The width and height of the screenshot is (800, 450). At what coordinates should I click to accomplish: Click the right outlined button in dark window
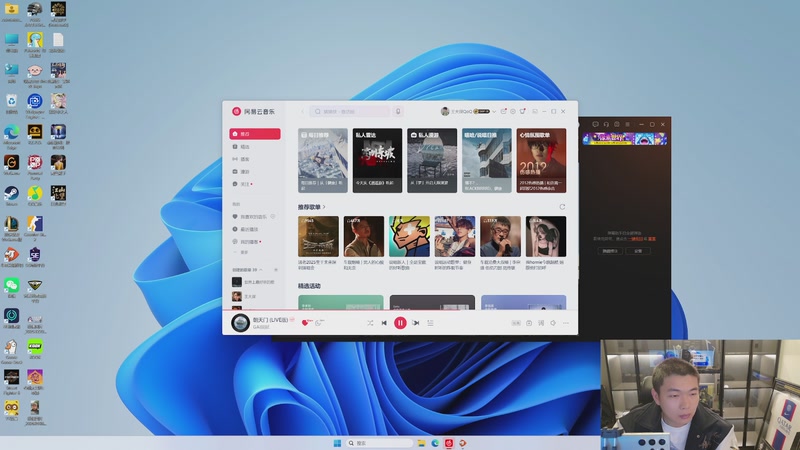(x=638, y=251)
